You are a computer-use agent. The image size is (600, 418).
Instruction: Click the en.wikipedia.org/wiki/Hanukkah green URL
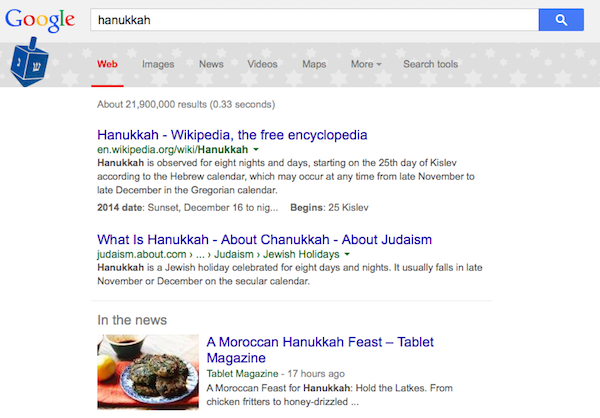173,149
